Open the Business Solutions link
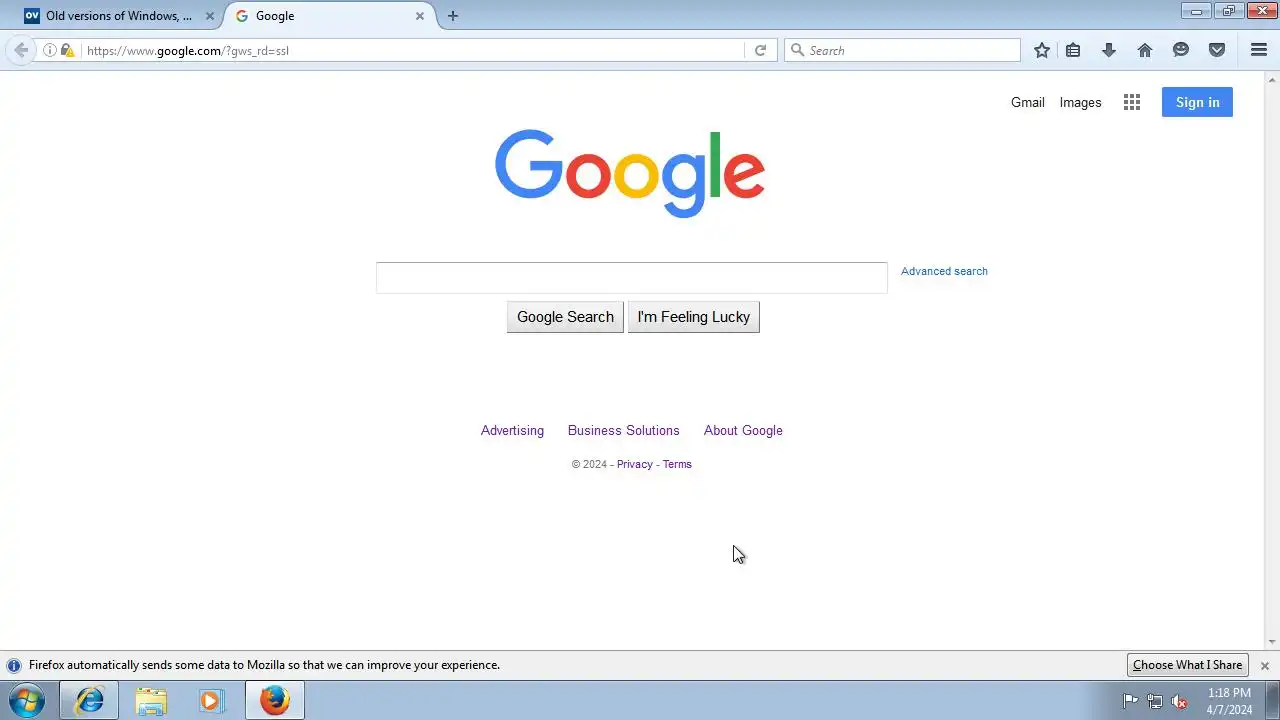 point(624,430)
